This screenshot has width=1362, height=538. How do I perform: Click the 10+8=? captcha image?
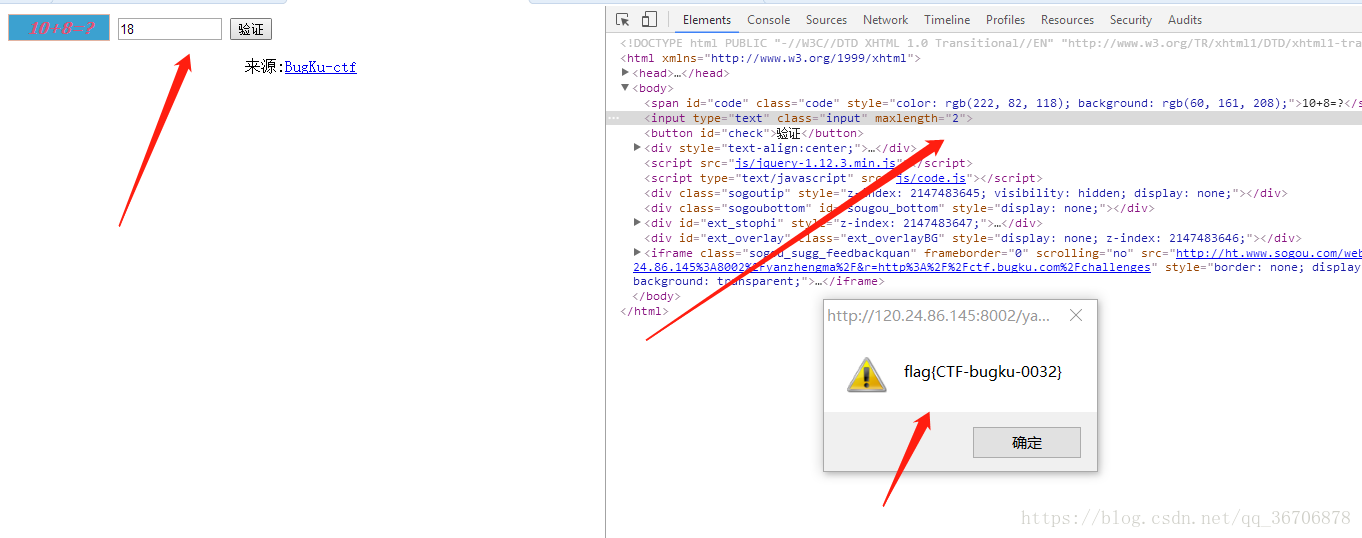coord(59,28)
